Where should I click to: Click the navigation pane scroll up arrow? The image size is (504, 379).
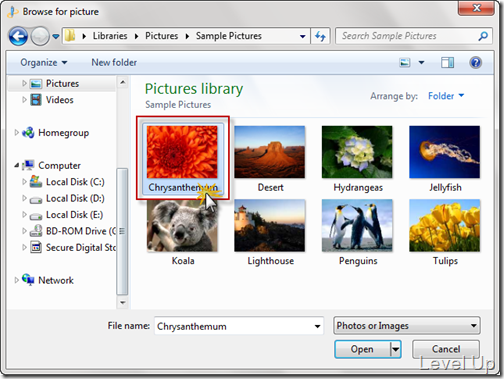[x=122, y=82]
